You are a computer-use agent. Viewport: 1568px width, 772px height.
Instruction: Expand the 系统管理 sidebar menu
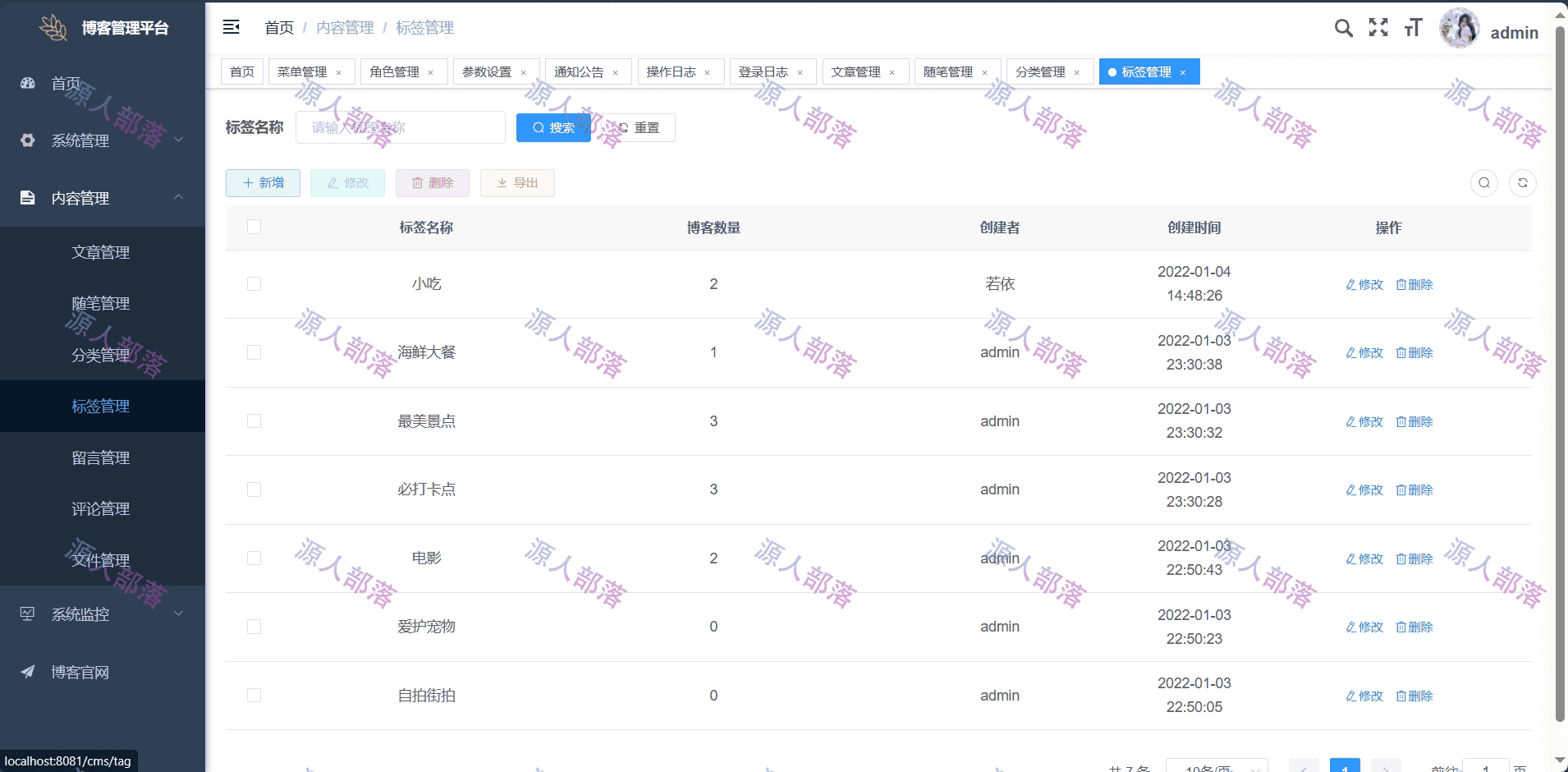click(x=103, y=140)
